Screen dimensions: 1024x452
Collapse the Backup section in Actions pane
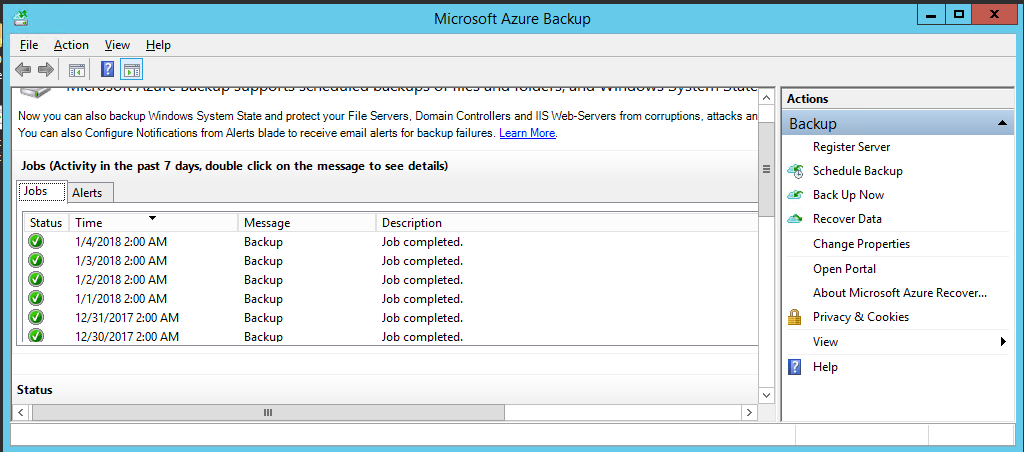point(1001,123)
